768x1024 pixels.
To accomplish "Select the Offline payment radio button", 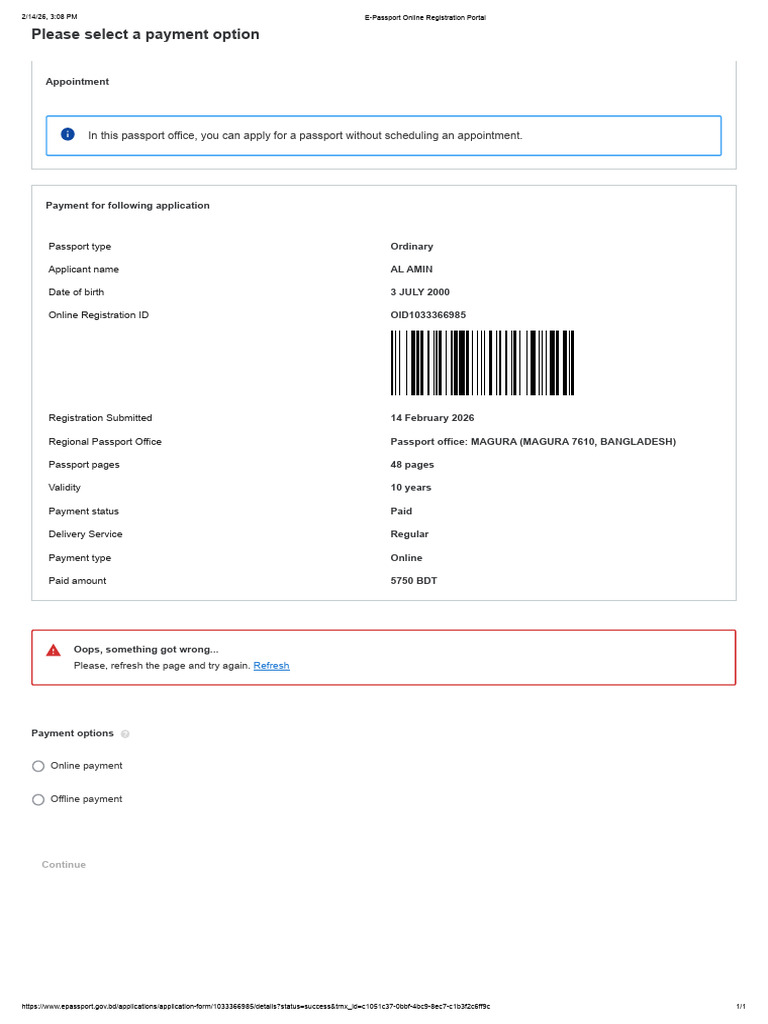I will [x=39, y=799].
